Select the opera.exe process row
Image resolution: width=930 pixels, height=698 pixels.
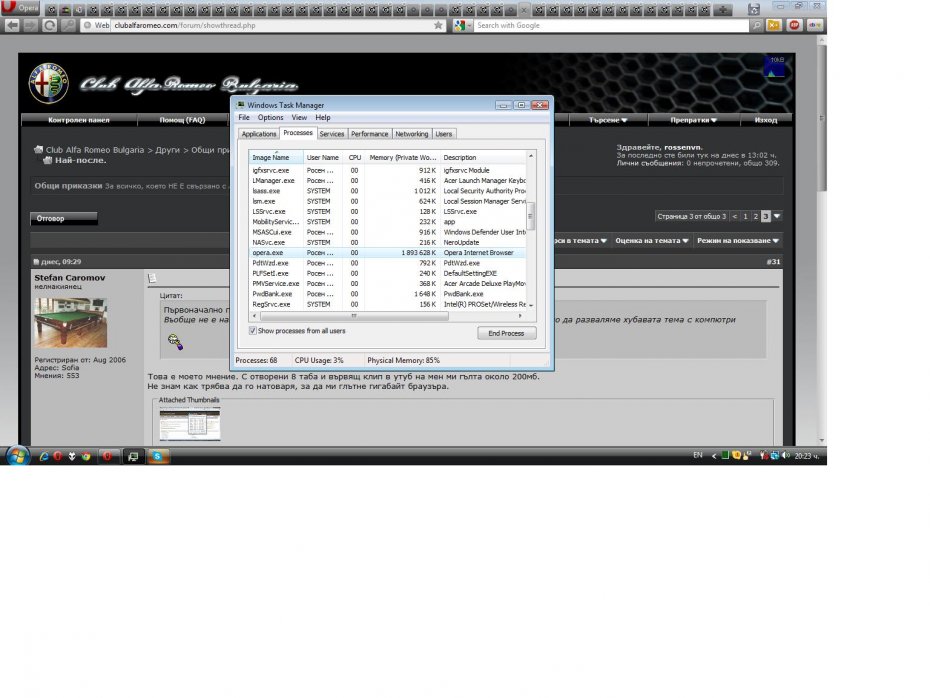point(390,253)
